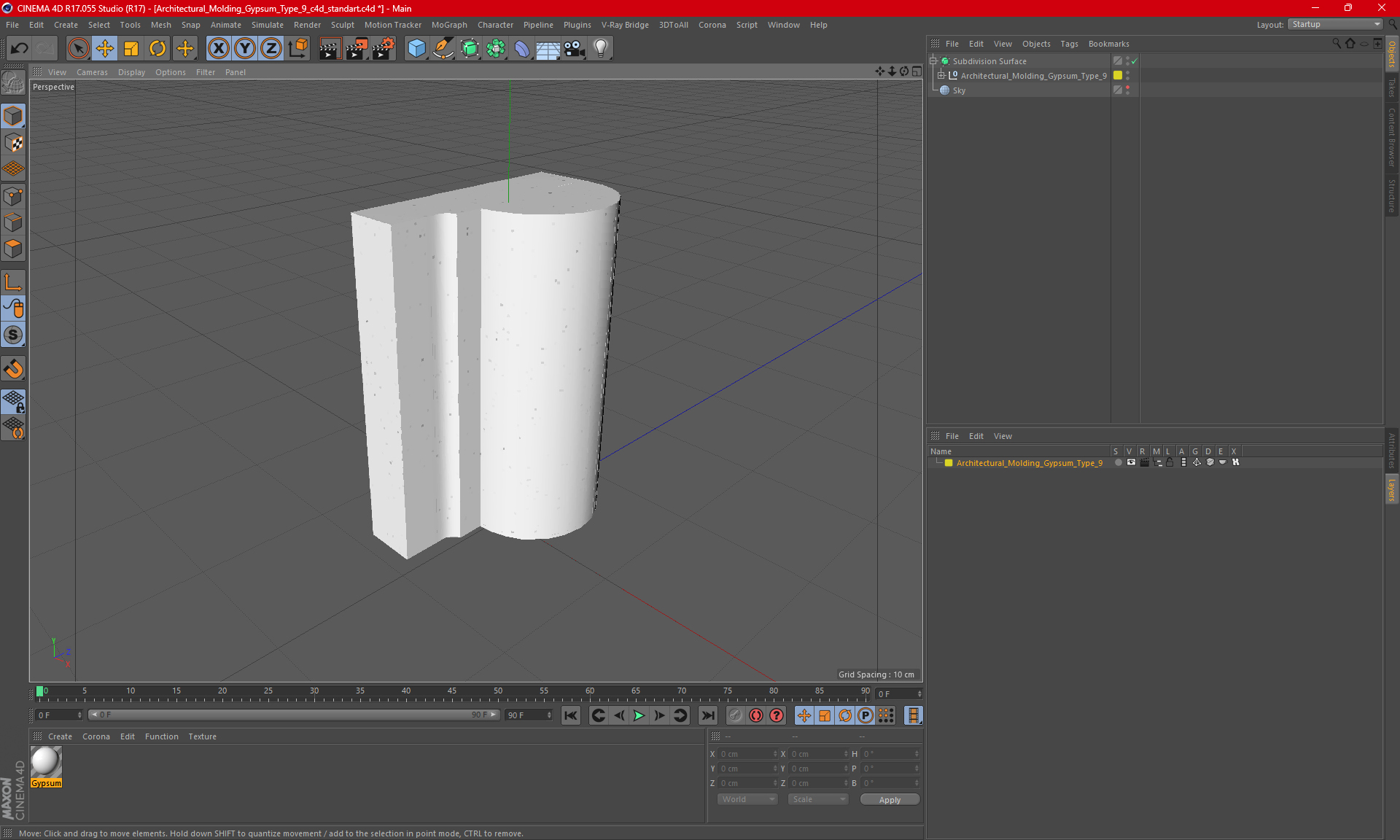Open the Sculpt menu
The image size is (1400, 840).
pos(342,25)
